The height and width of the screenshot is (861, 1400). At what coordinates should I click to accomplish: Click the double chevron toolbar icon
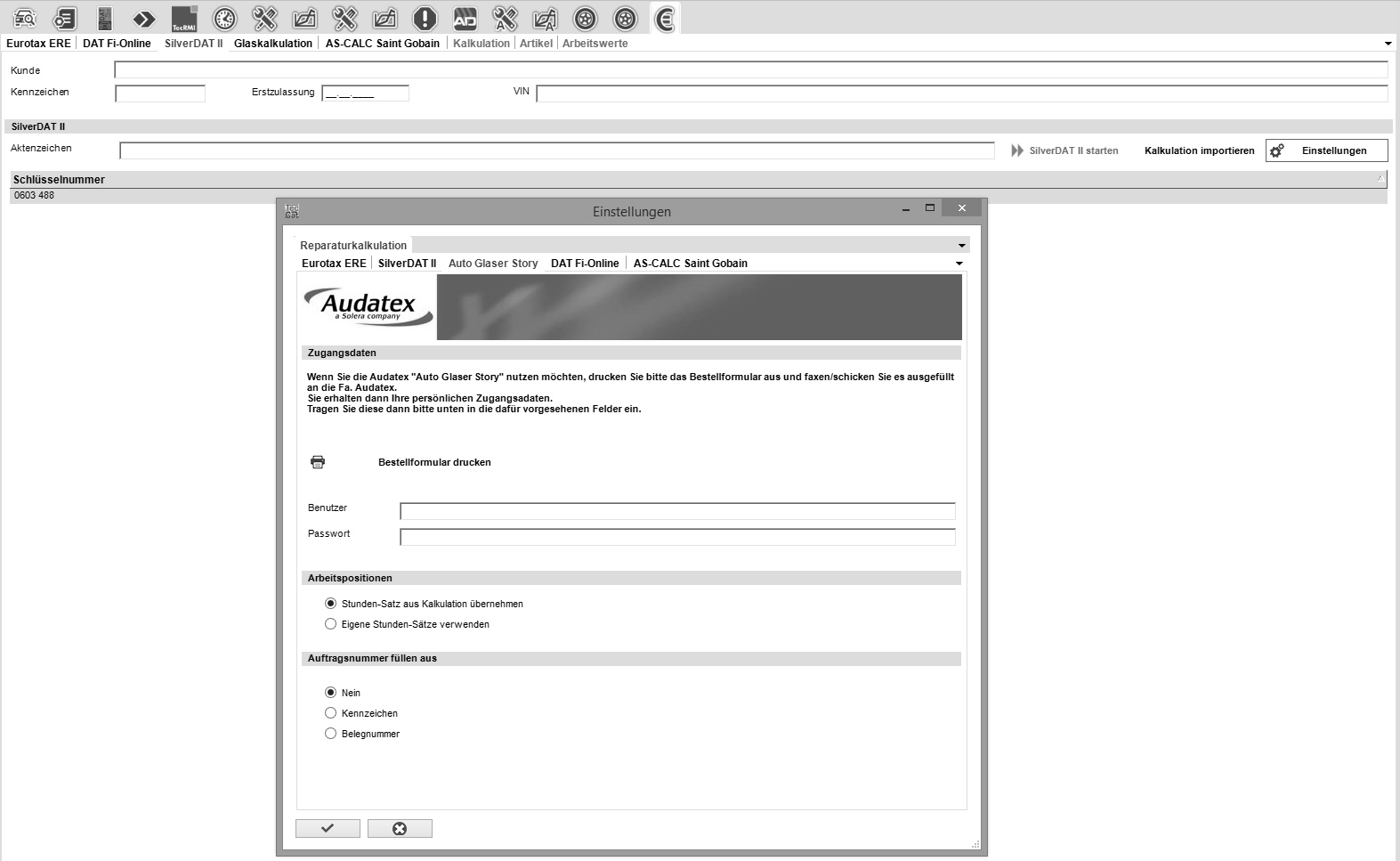click(x=144, y=18)
